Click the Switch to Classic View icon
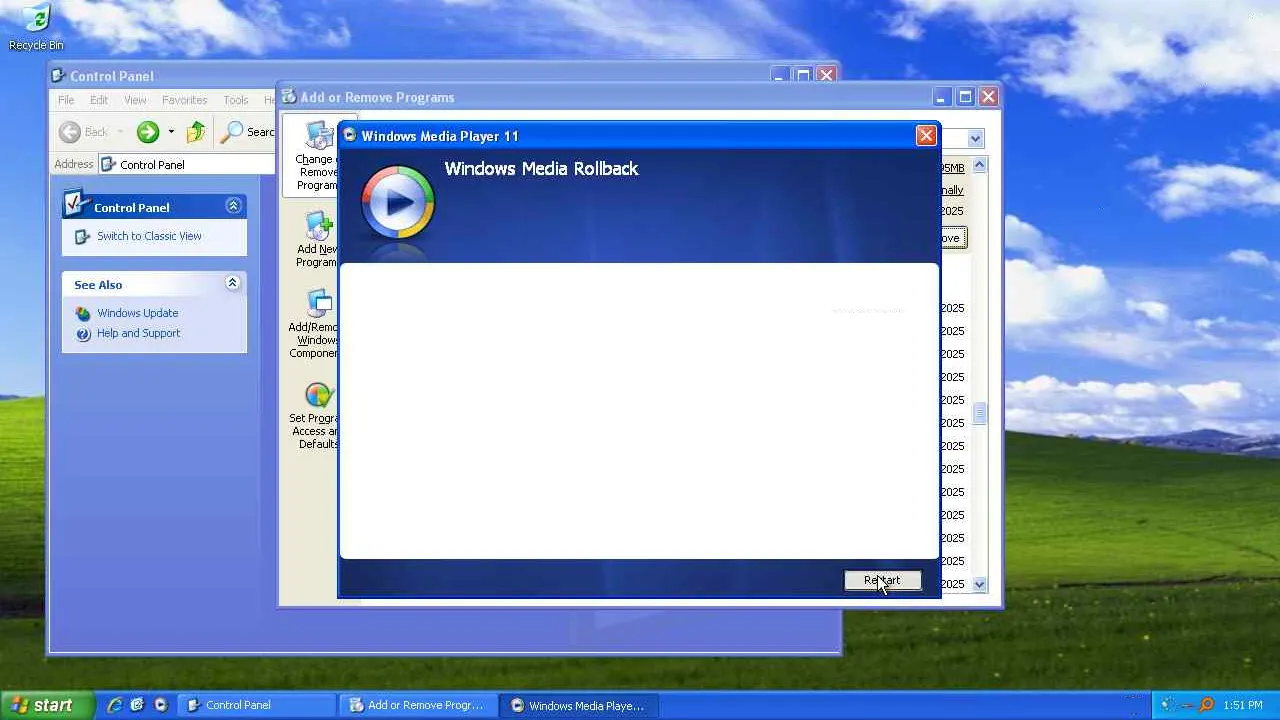 click(83, 237)
